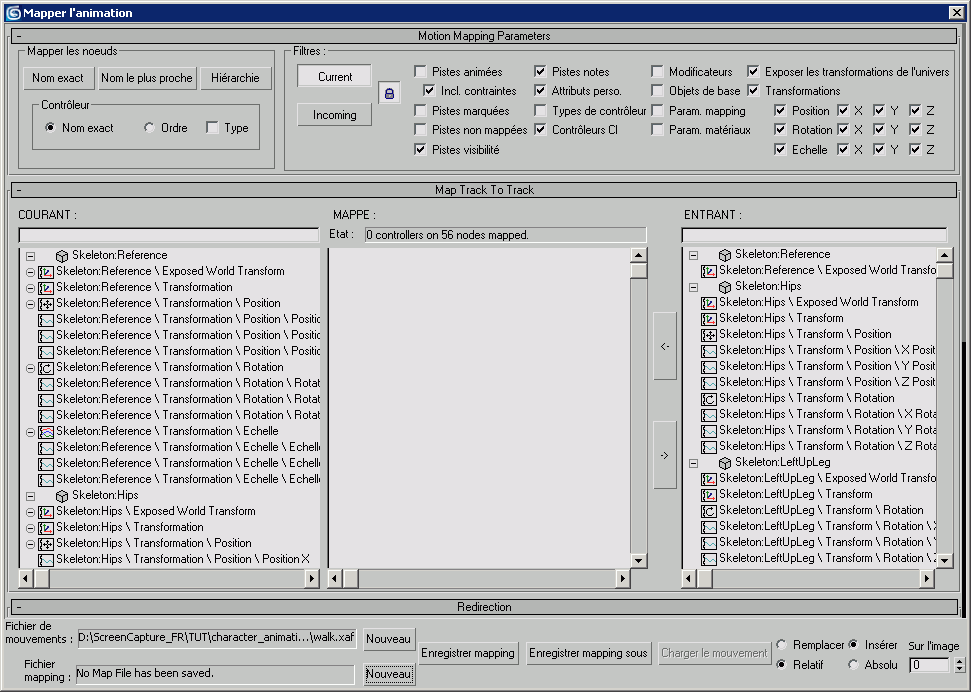Viewport: 971px width, 692px height.
Task: Click the cube icon of Skeleton:Reference in ENTRANT
Action: click(725, 255)
